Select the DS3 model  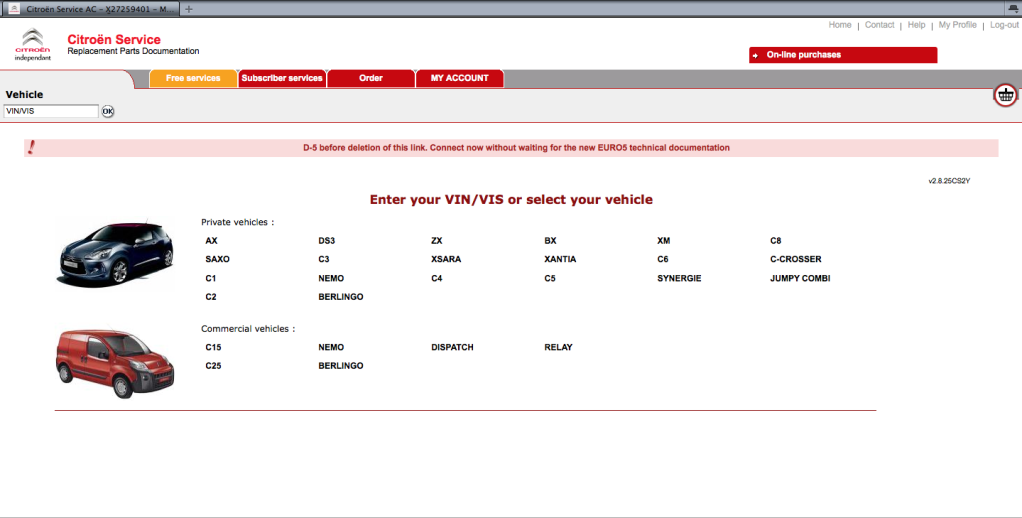click(x=327, y=240)
